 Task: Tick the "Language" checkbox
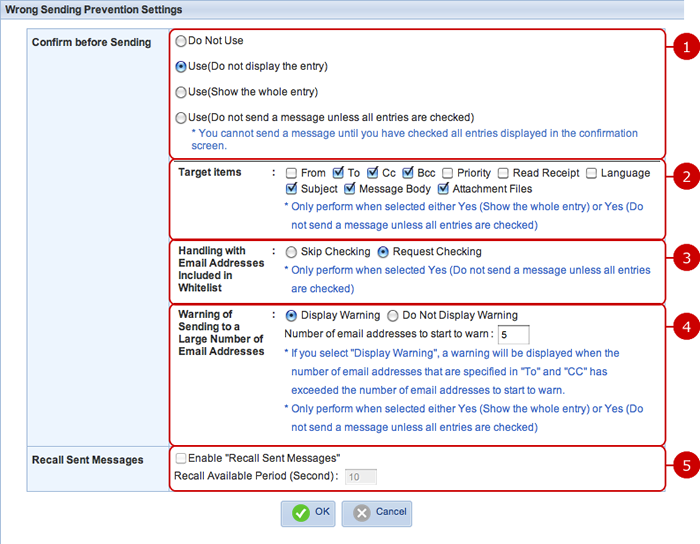tap(591, 173)
